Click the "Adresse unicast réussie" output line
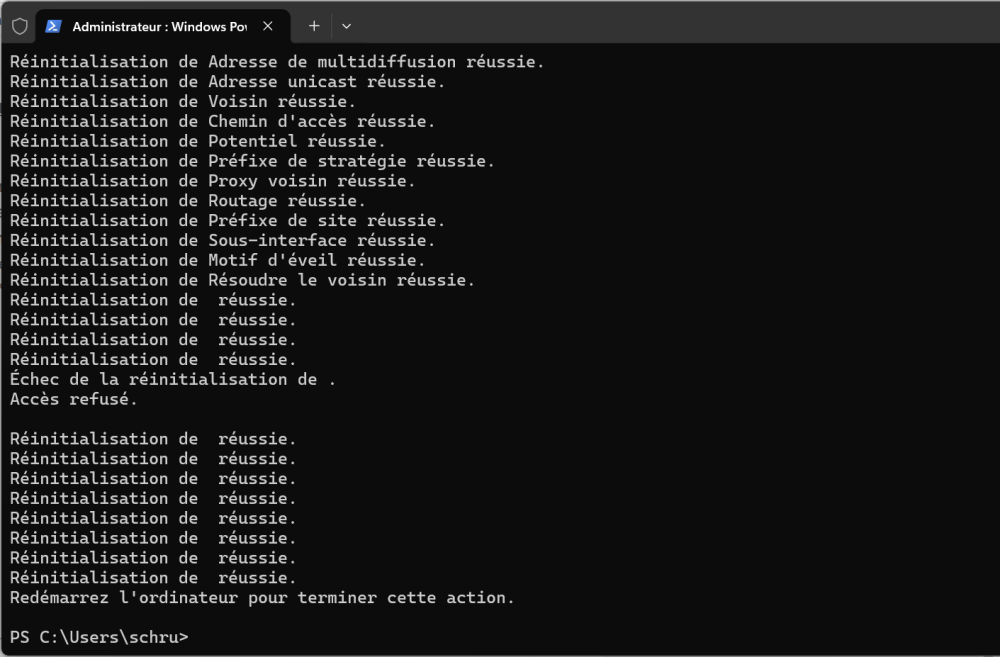1000x657 pixels. pos(227,82)
